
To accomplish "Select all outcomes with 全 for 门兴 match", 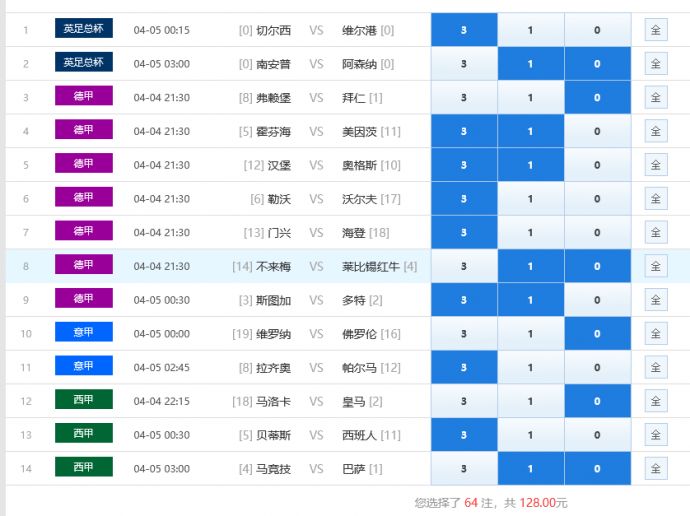I will [656, 233].
